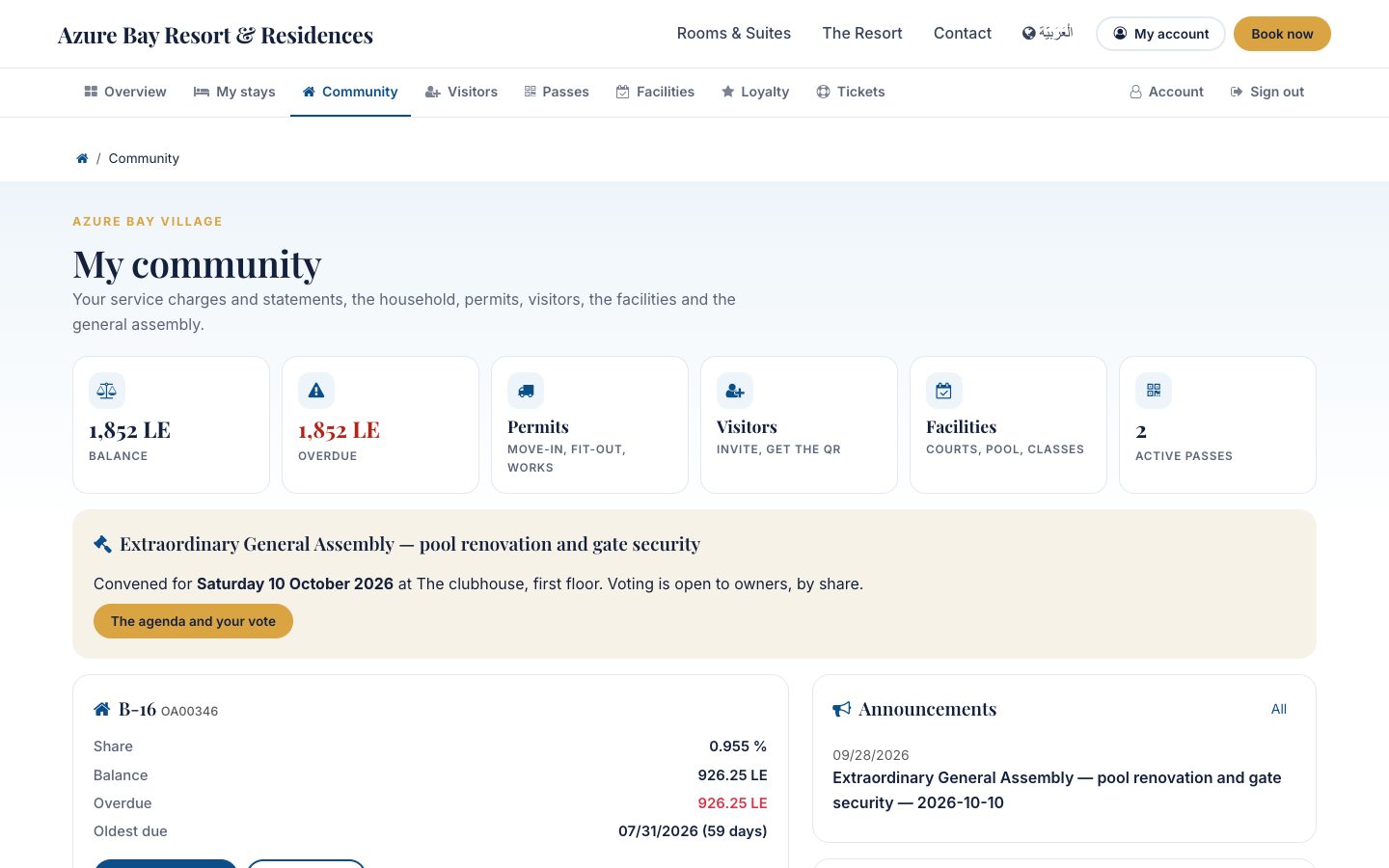This screenshot has height=868, width=1389.
Task: Click the Community breadcrumb text
Action: pos(144,158)
